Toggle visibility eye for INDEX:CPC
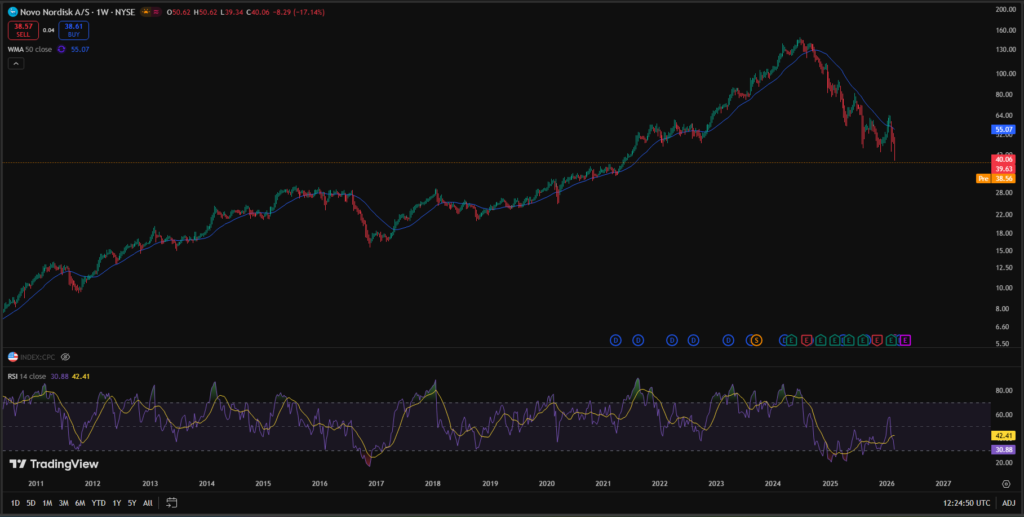 pos(65,357)
